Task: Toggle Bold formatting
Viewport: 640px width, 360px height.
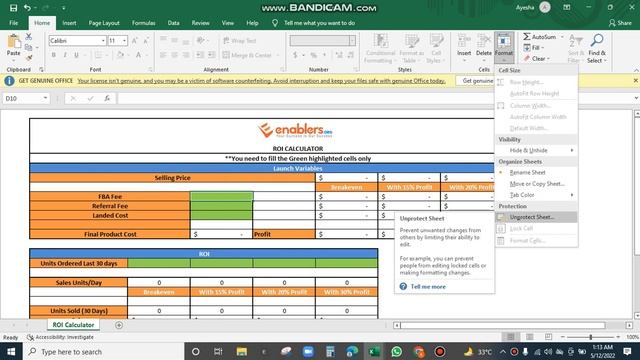Action: coord(53,55)
